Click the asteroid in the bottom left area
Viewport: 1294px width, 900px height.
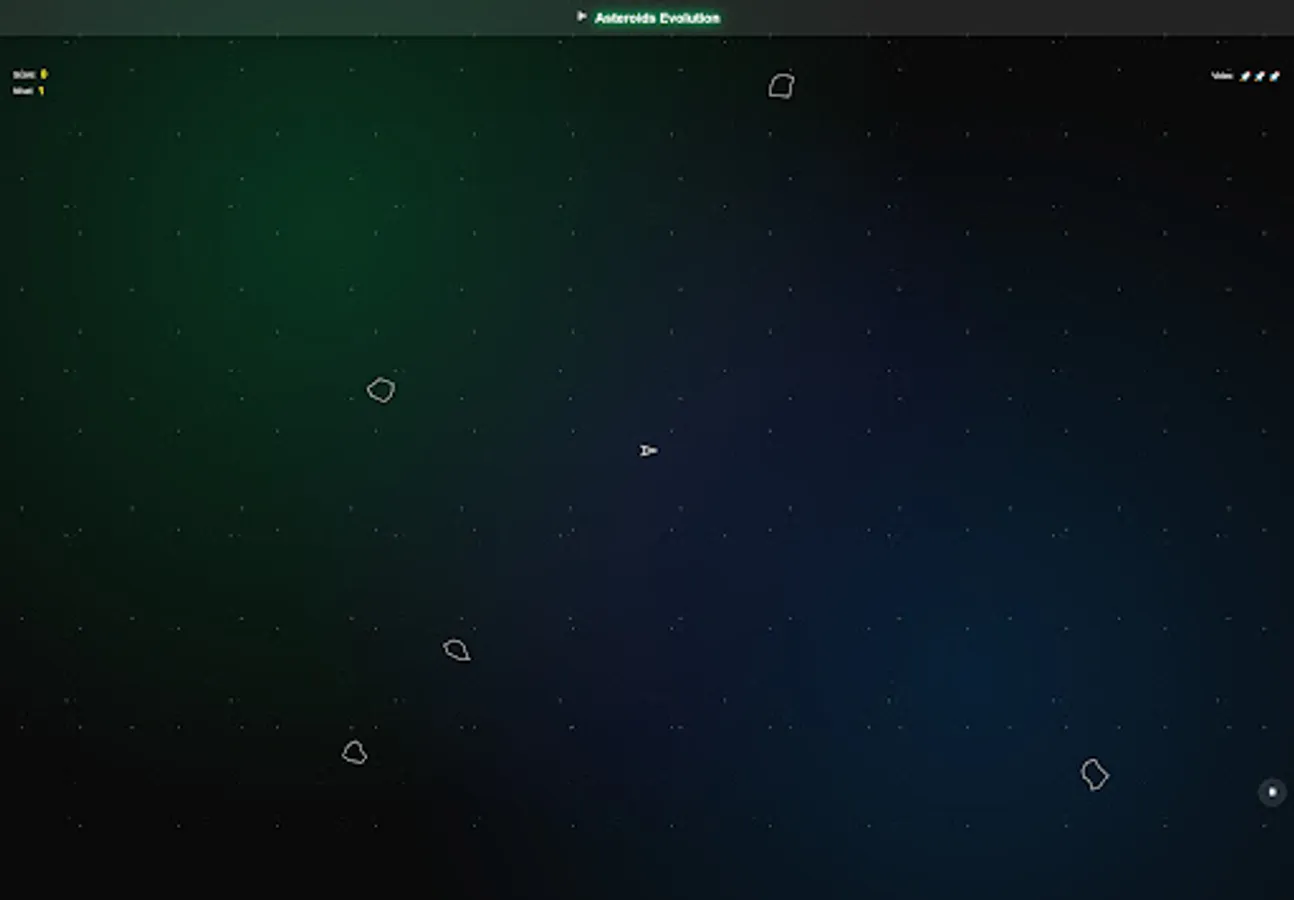click(x=356, y=753)
